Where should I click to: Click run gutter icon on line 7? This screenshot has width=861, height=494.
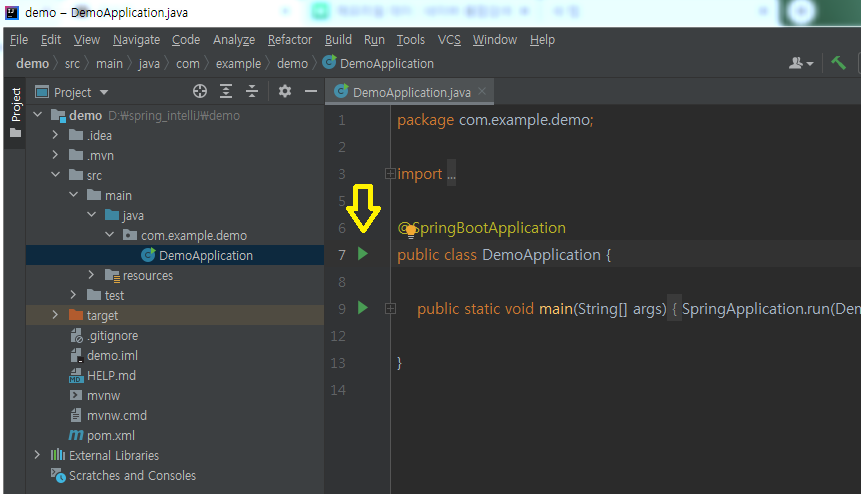(362, 254)
